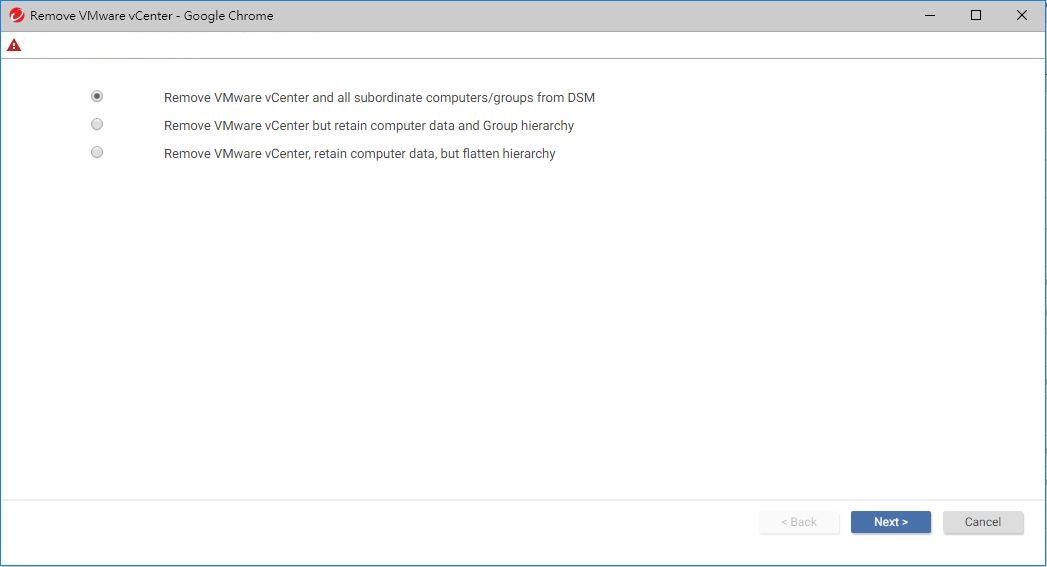
Task: Click the empty title bar space before Minimize
Action: (600, 16)
